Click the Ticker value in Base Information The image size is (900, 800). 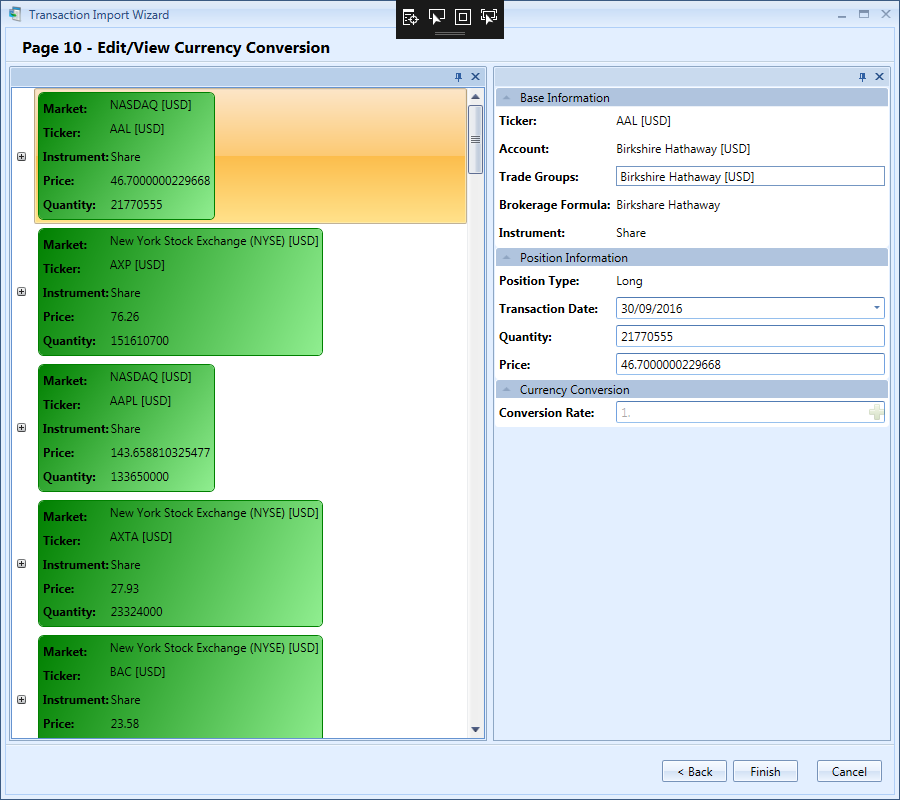643,121
